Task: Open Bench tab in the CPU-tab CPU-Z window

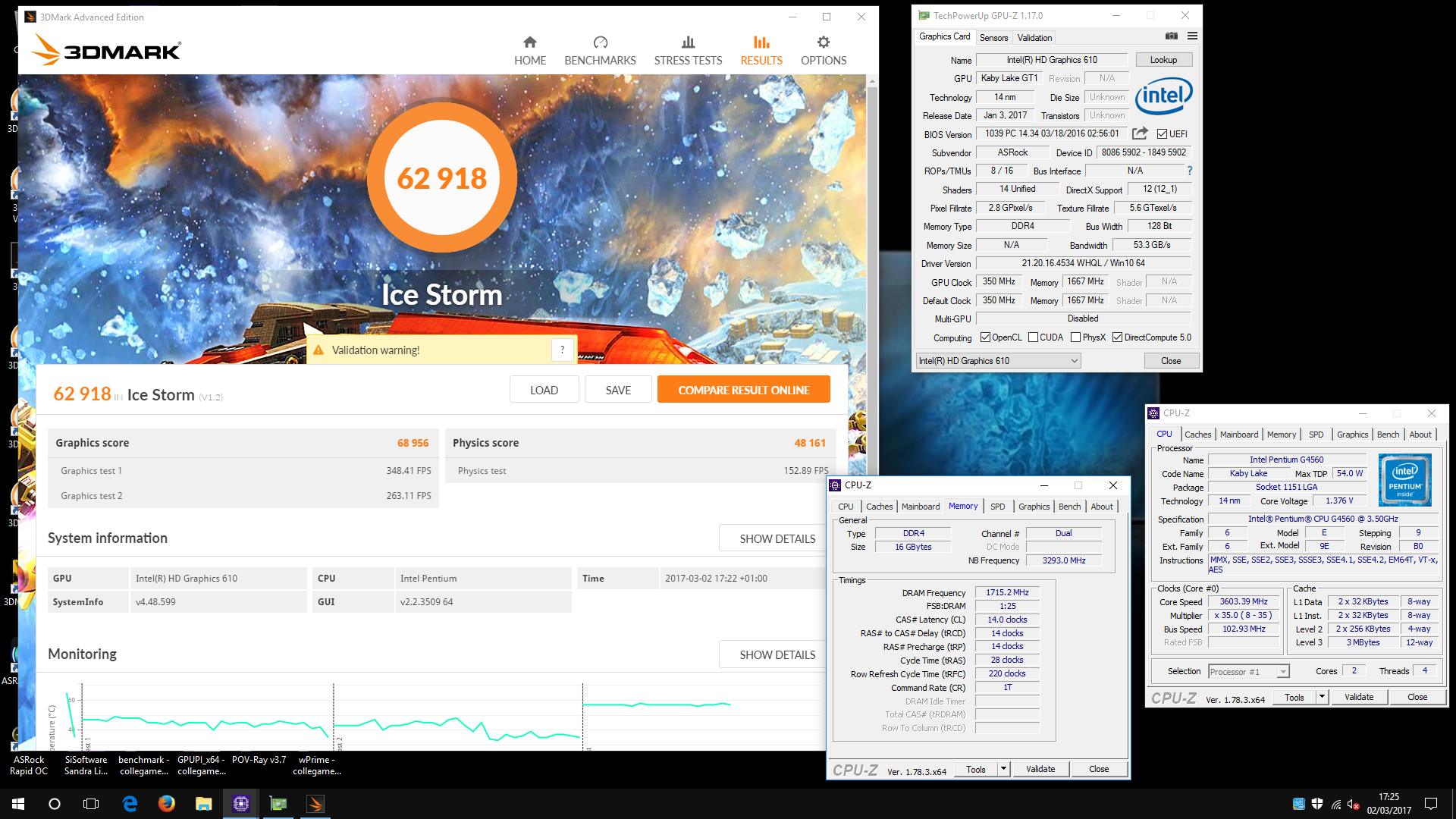Action: [1388, 435]
